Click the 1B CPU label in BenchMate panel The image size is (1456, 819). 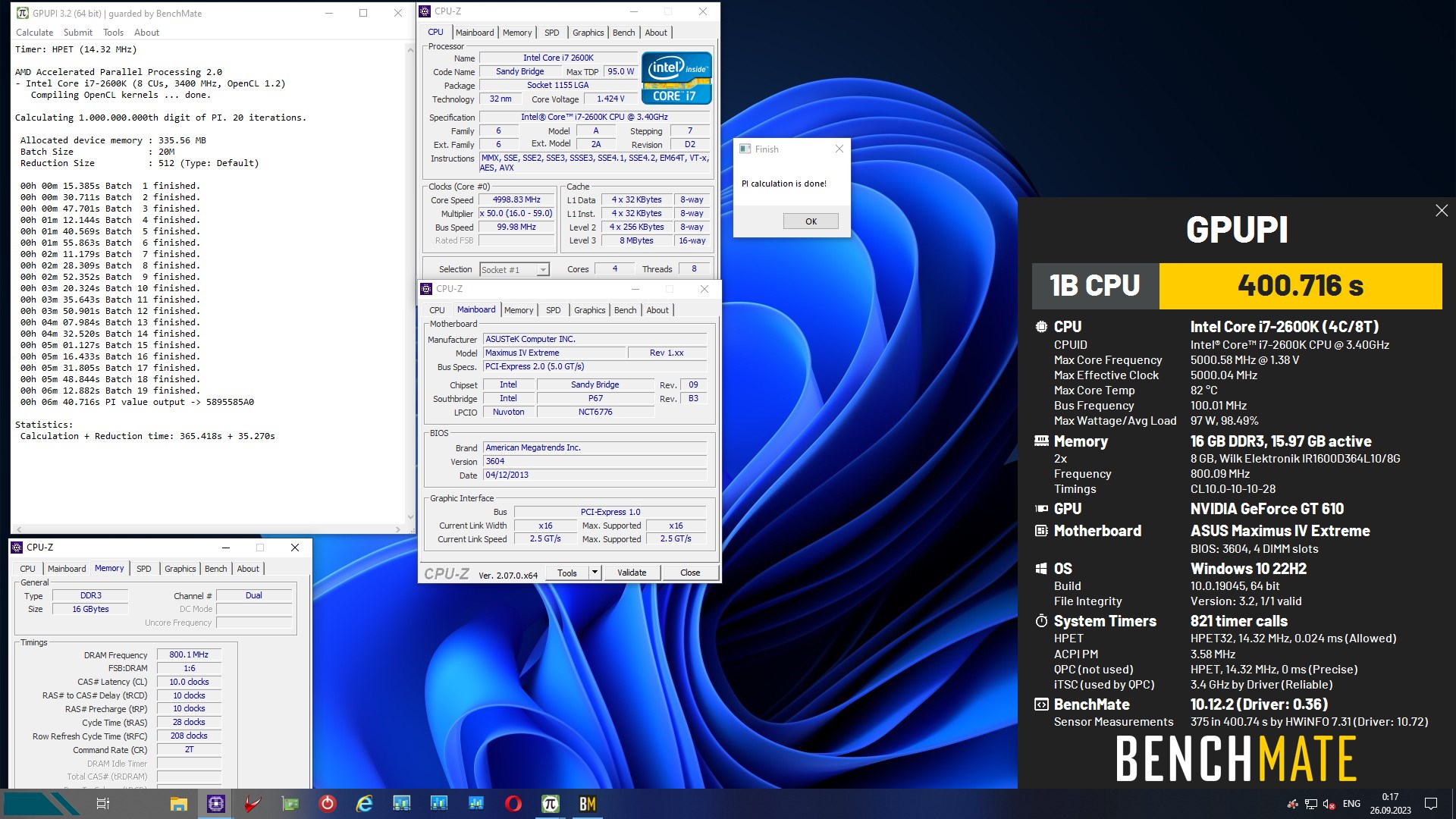click(1095, 286)
